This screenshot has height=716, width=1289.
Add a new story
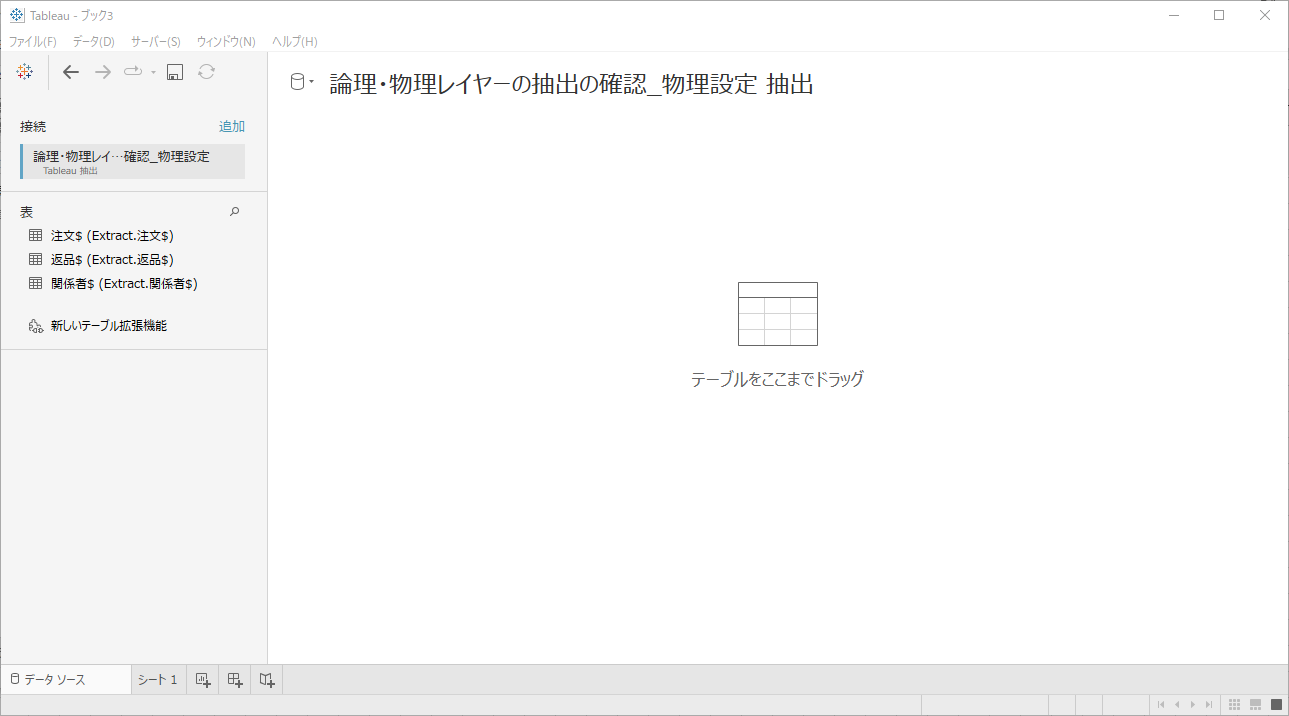point(267,680)
